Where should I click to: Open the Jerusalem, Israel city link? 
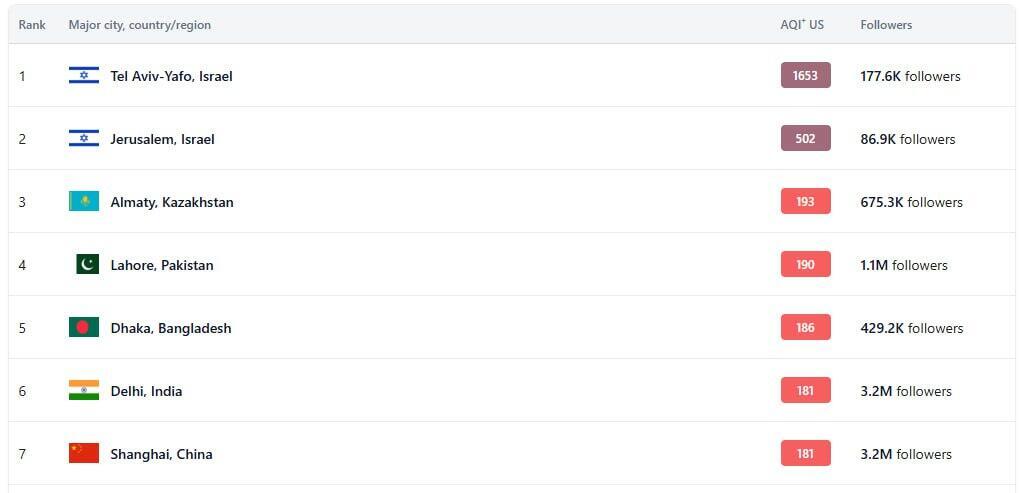coord(162,139)
